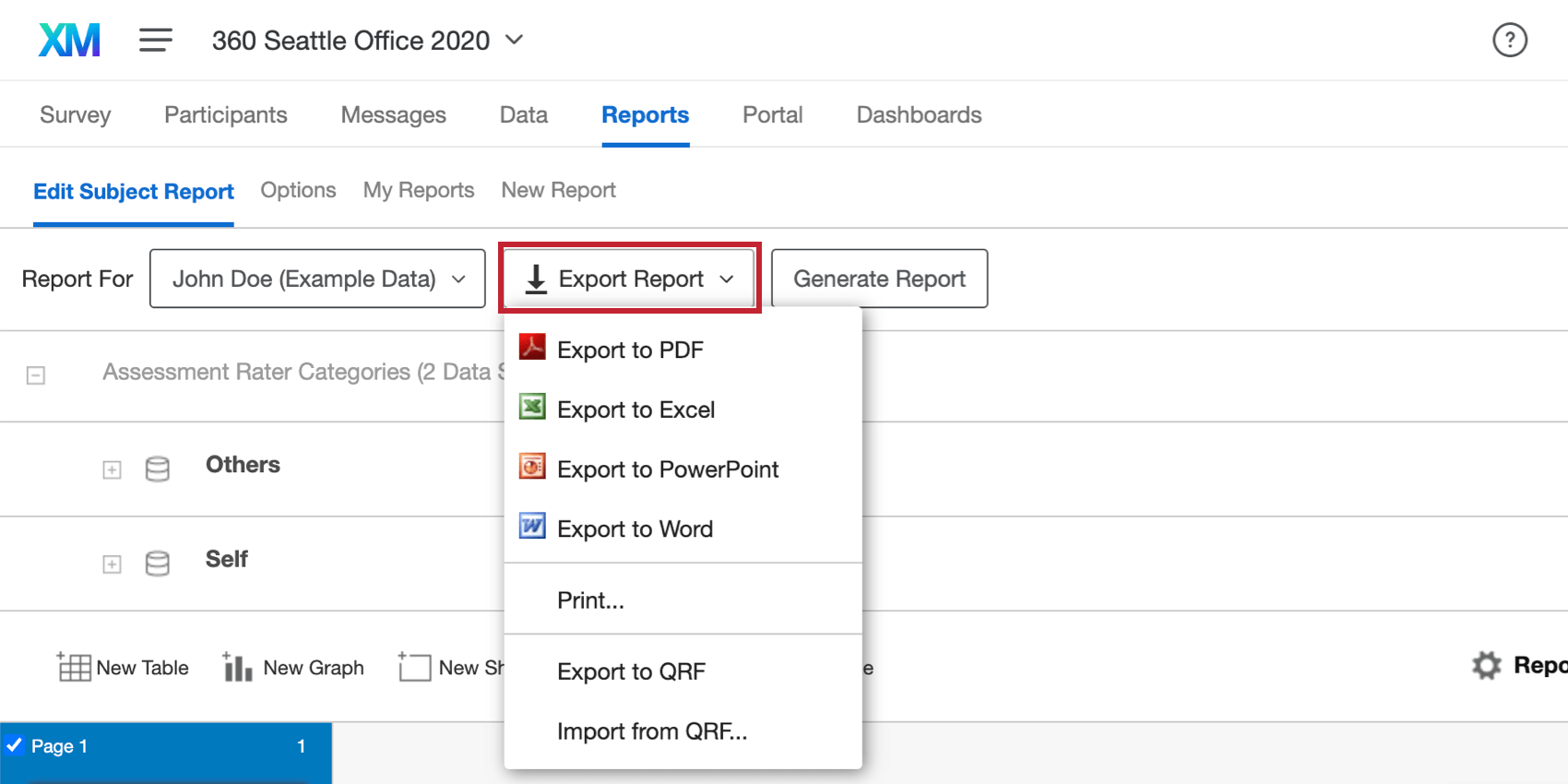Choose Export to PDF
Screen dimensions: 1568x784
[x=683, y=350]
